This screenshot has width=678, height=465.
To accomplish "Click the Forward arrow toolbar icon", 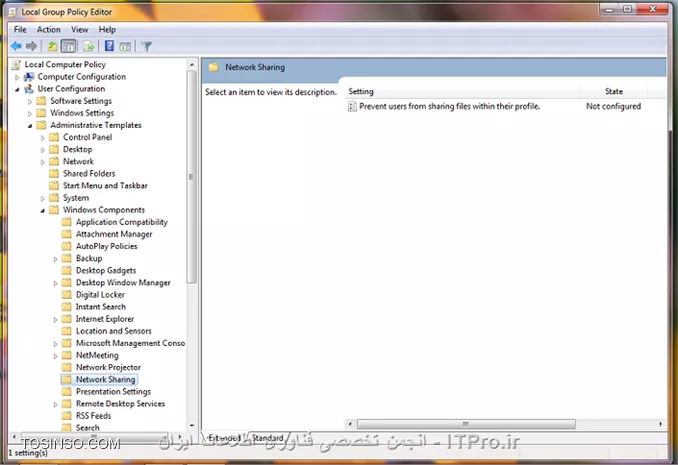I will (31, 46).
